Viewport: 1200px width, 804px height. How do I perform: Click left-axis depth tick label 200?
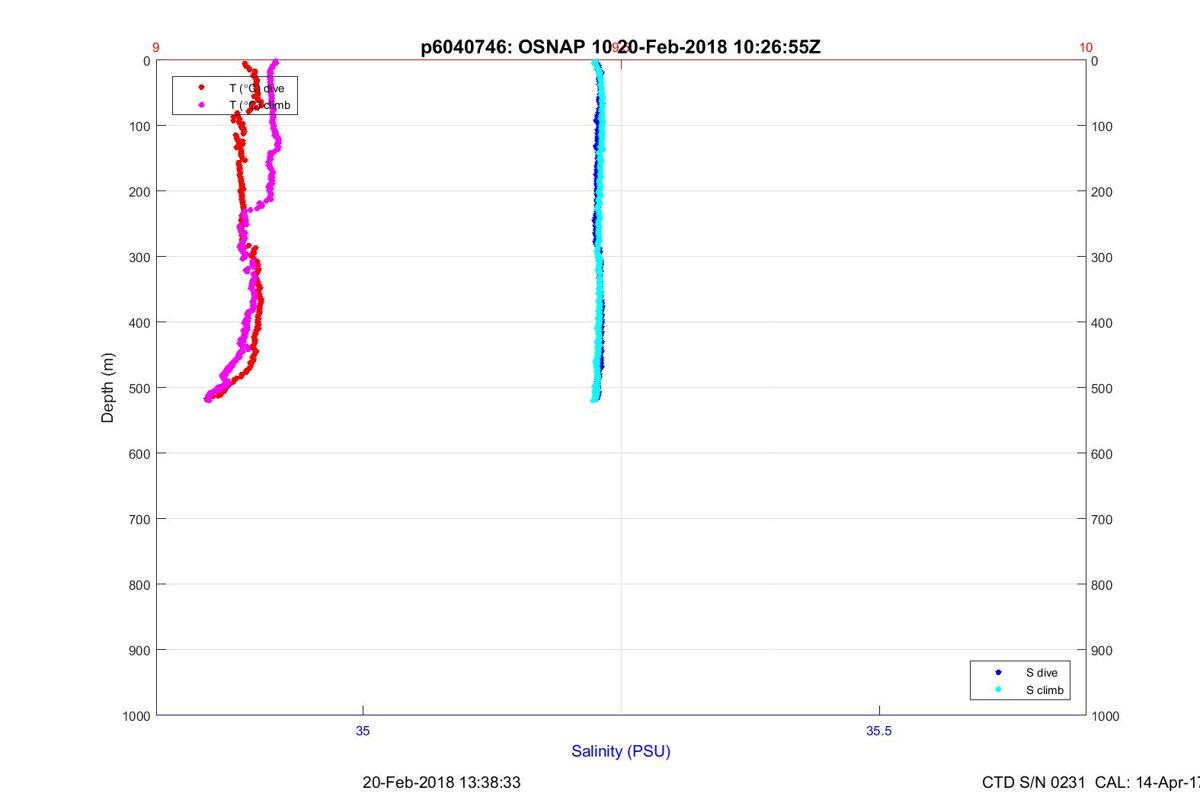click(139, 191)
